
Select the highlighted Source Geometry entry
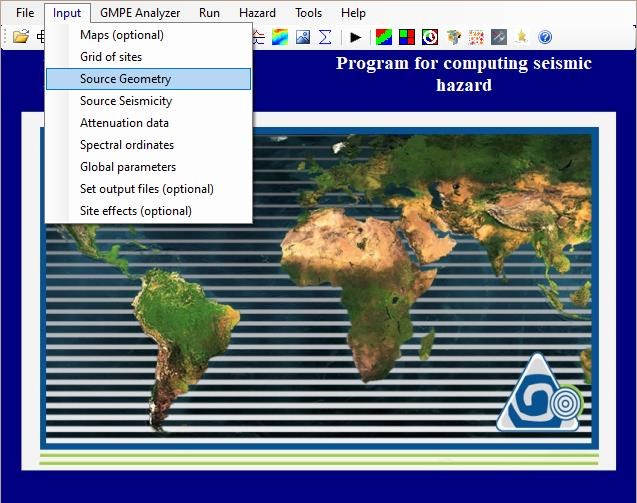pos(149,79)
